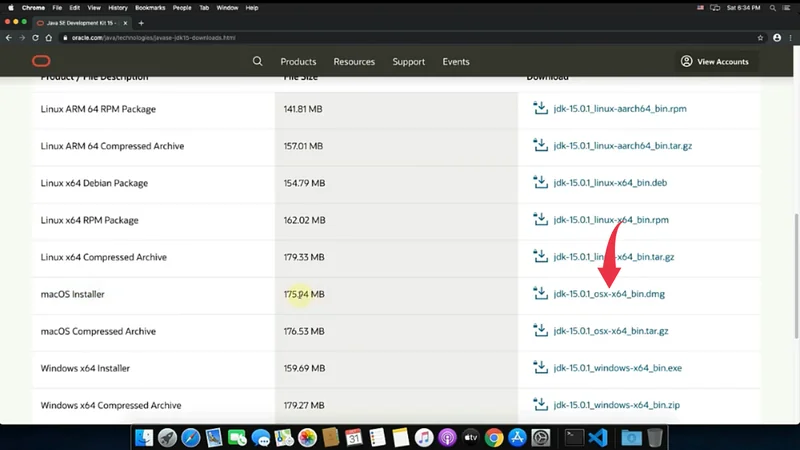Open the Bookmarks menu in menu bar
The image size is (800, 450).
click(x=150, y=7)
